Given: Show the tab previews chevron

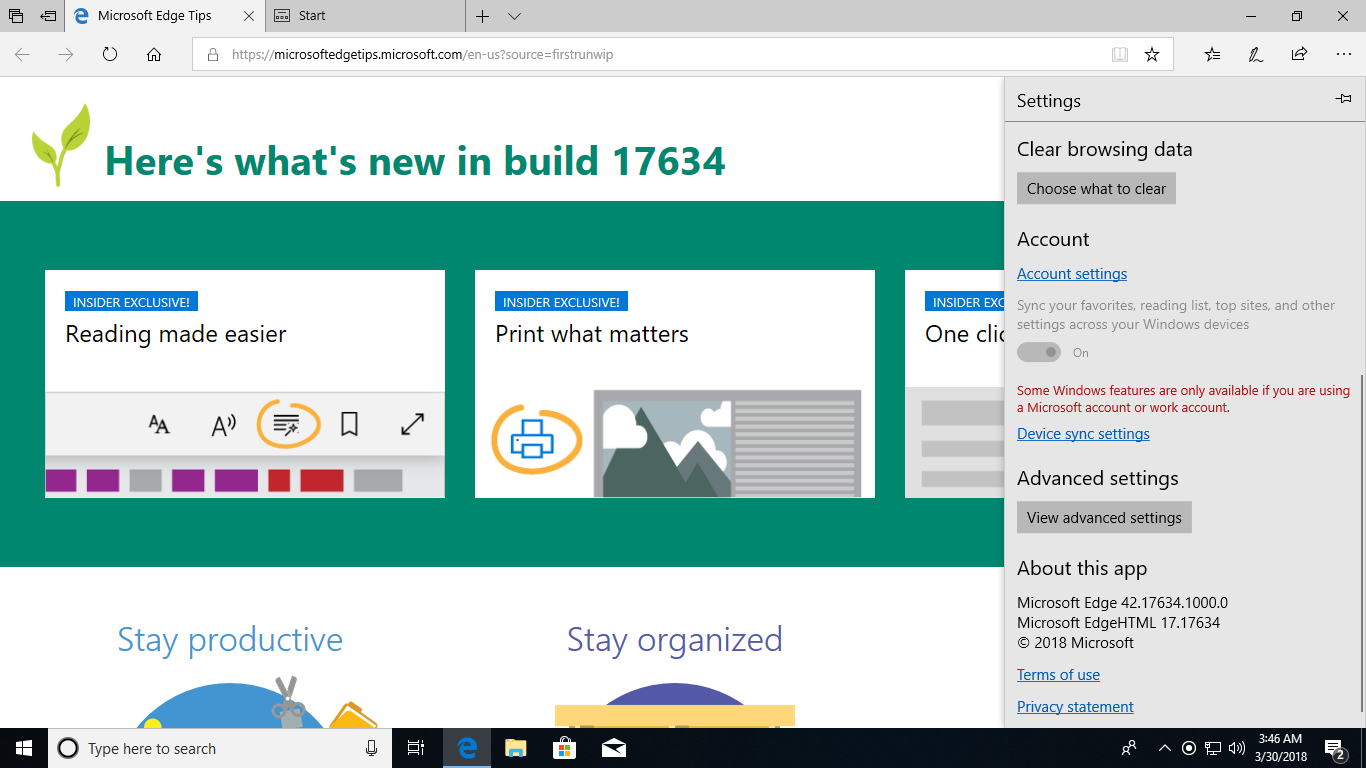Looking at the screenshot, I should pyautogui.click(x=514, y=16).
